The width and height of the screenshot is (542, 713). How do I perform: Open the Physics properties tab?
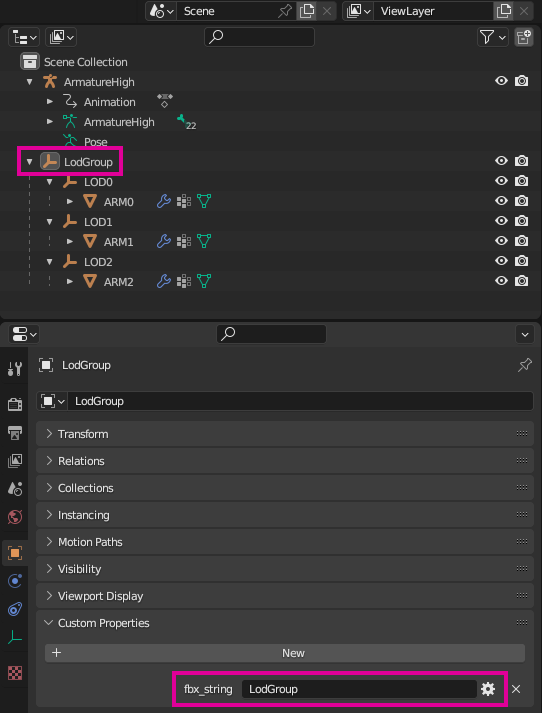click(15, 581)
